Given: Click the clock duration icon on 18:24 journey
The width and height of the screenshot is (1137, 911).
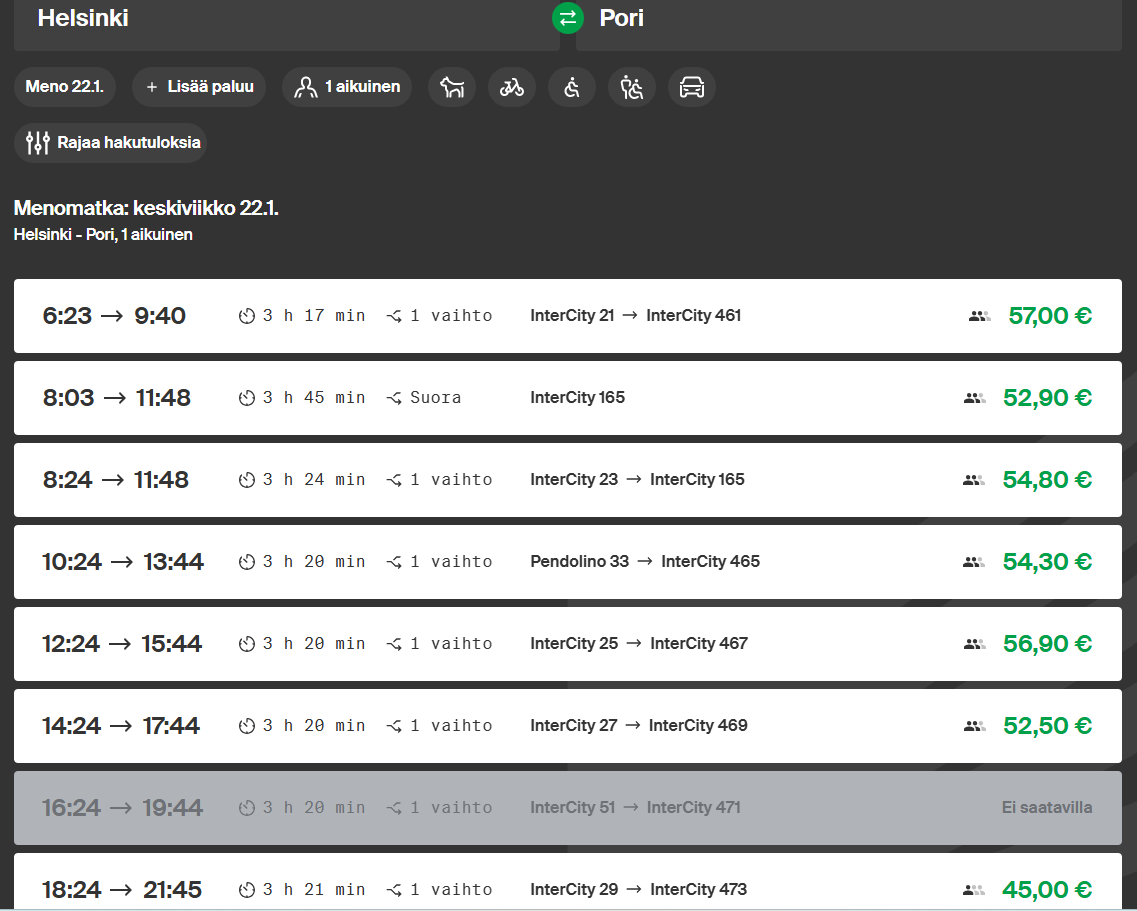Looking at the screenshot, I should click(x=248, y=890).
